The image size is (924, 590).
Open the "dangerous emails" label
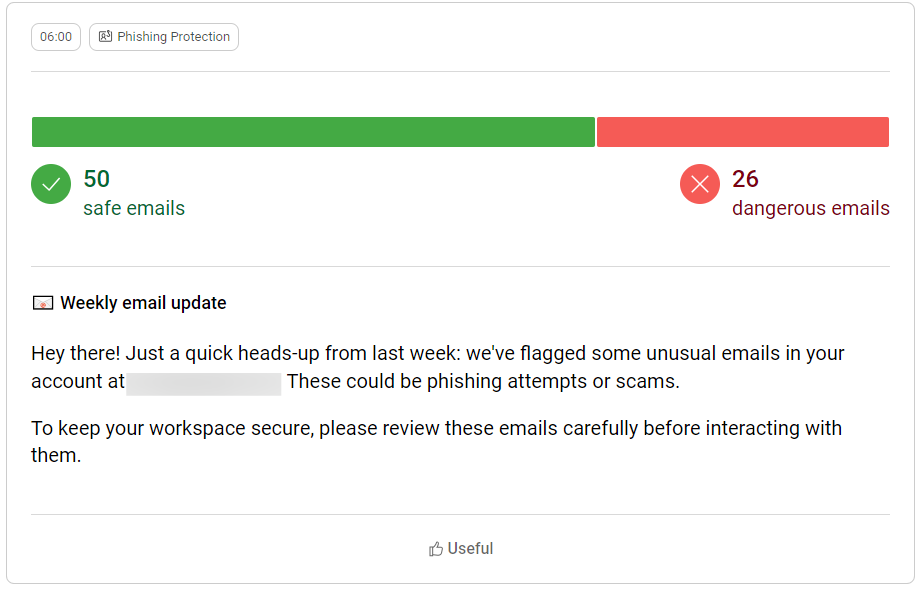point(810,209)
